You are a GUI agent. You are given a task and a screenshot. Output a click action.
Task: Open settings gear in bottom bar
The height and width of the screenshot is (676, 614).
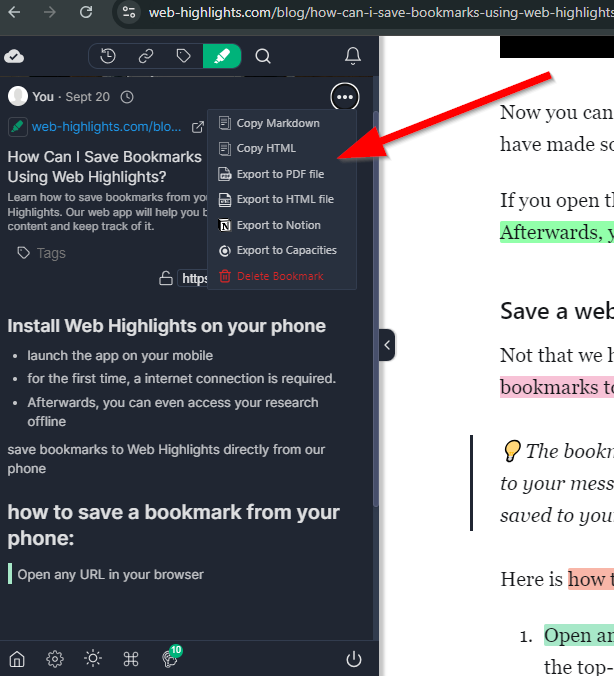click(x=55, y=659)
